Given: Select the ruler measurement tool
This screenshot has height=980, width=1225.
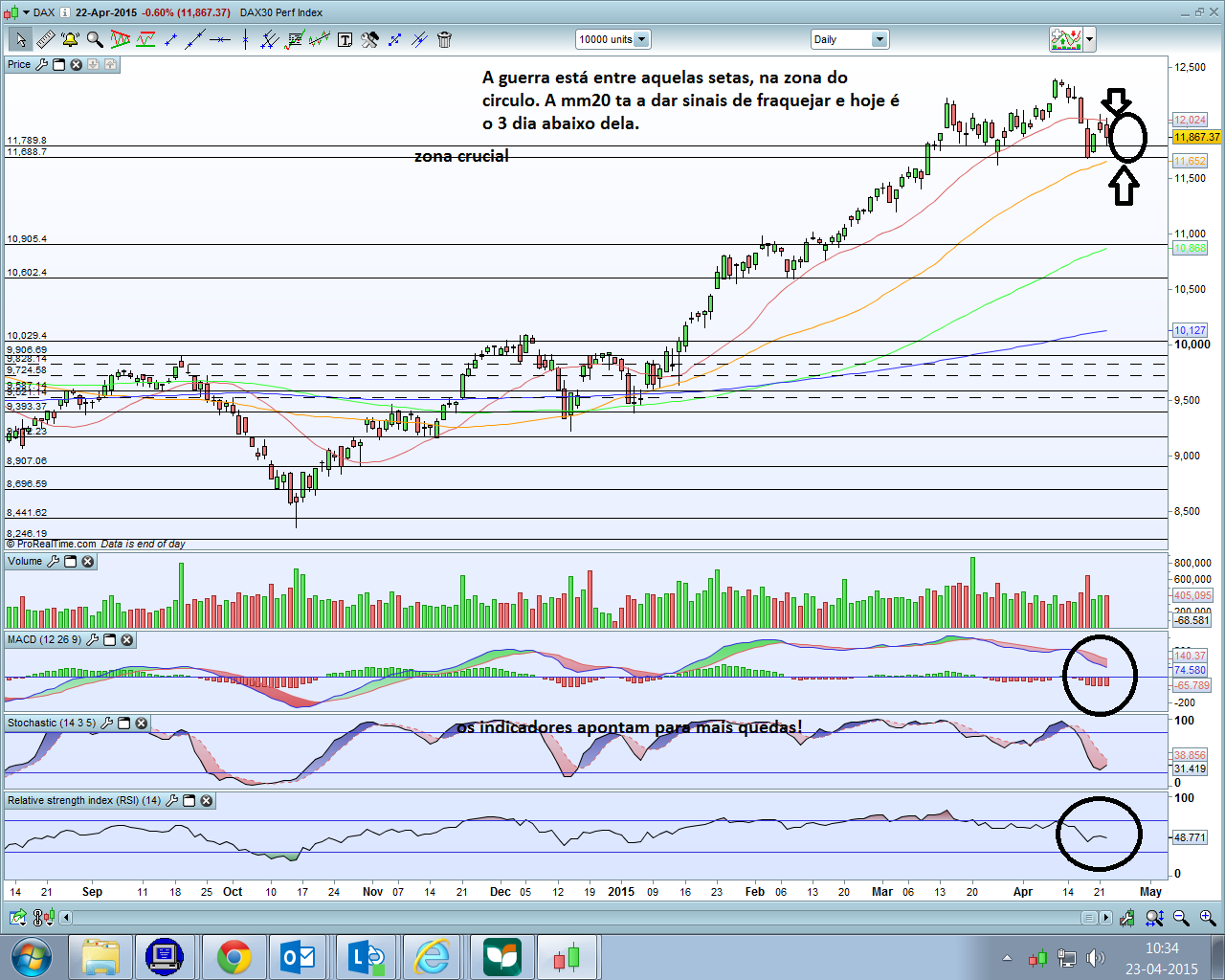Looking at the screenshot, I should click(x=45, y=39).
